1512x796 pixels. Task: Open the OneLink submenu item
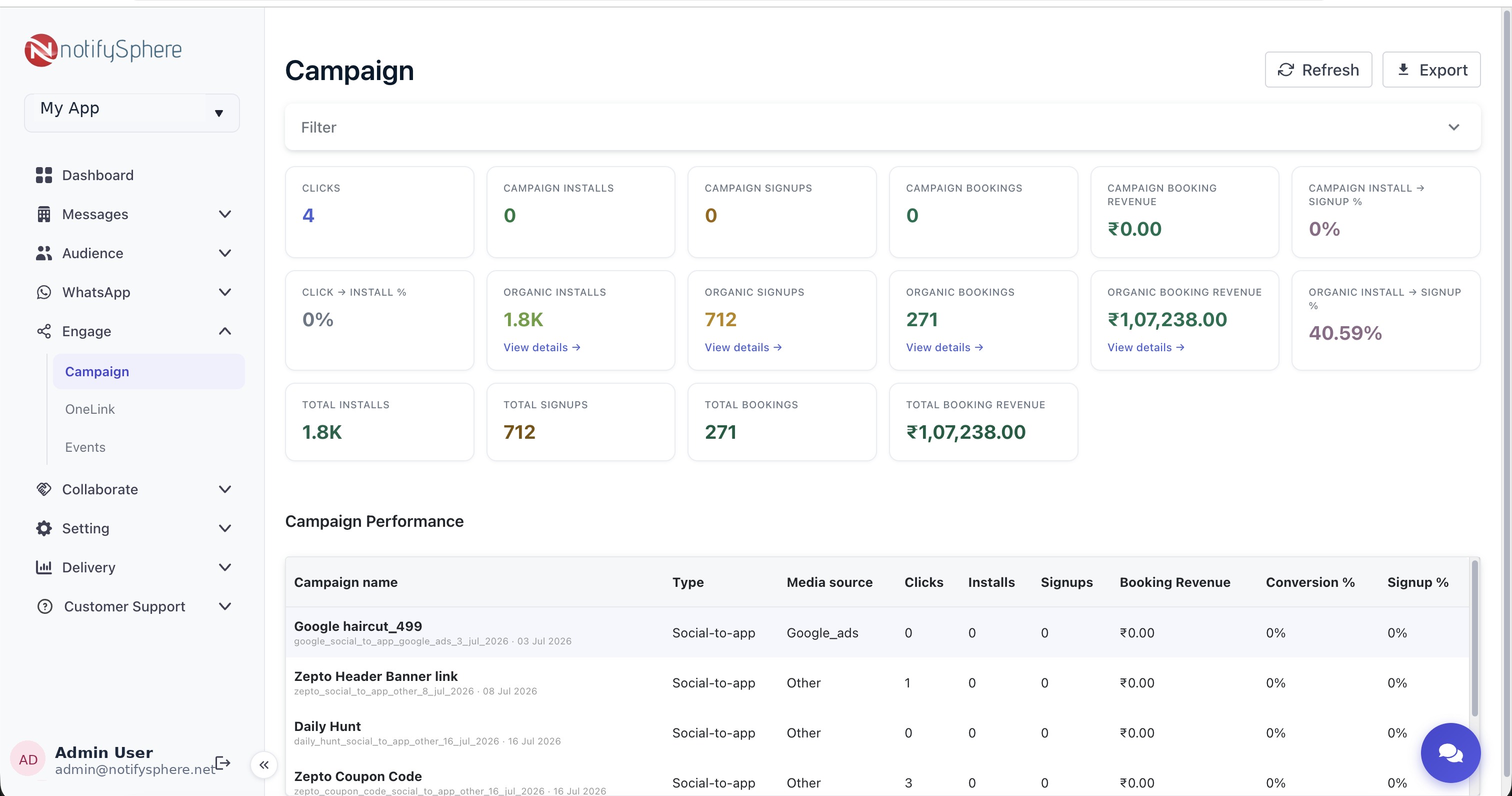point(90,409)
